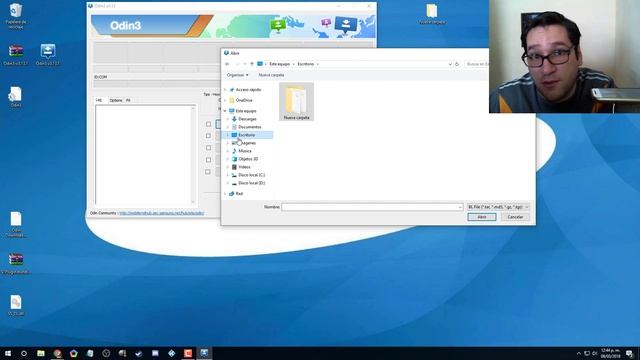Go up one folder level in dialog
Screen dimensions: 640x360
click(252, 64)
